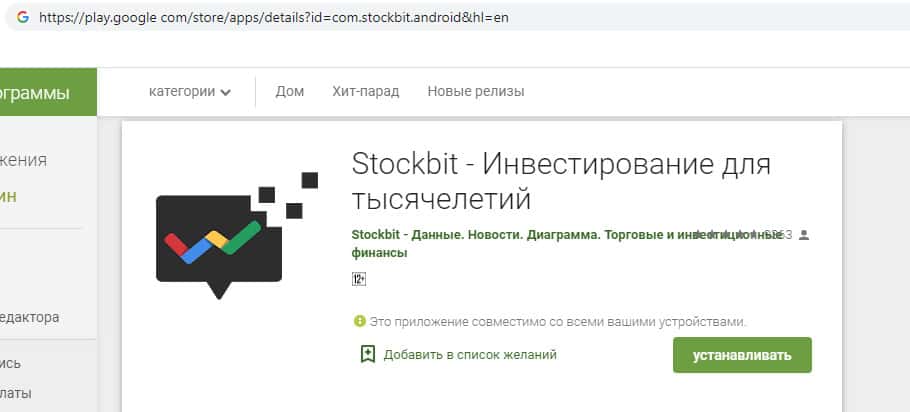Click the Stockbit app title heading

click(561, 182)
